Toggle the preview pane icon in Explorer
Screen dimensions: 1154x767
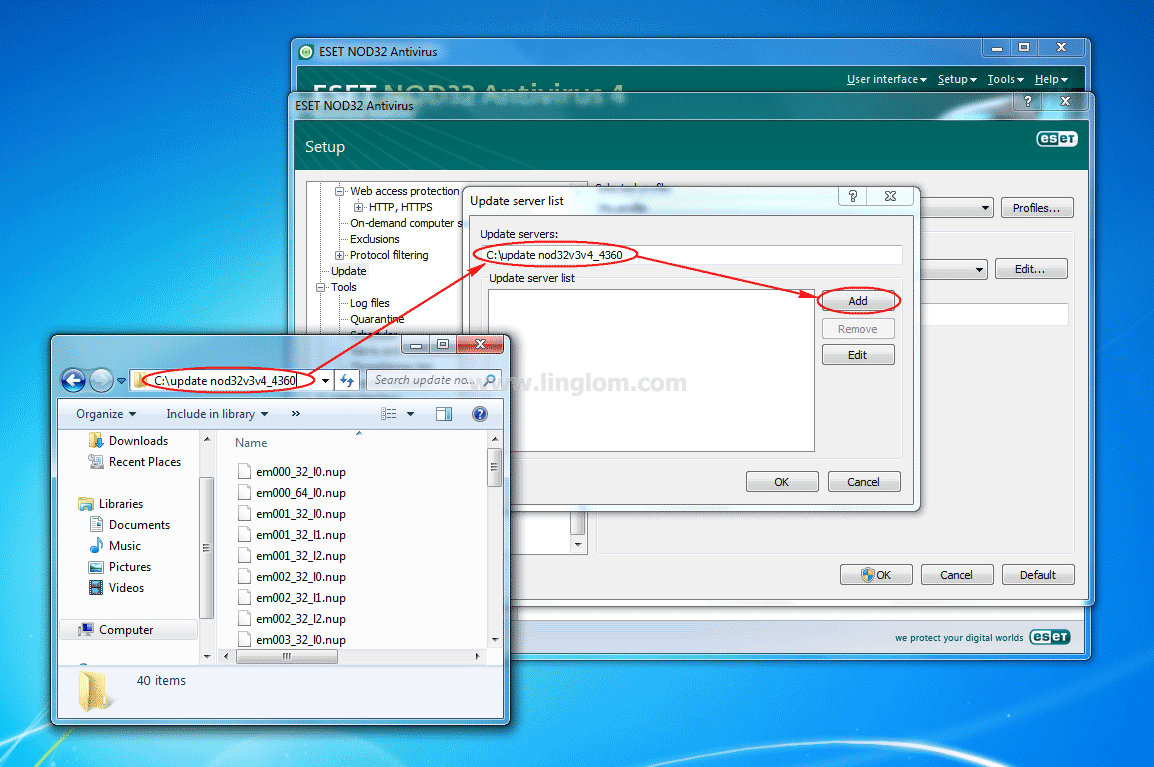click(444, 414)
